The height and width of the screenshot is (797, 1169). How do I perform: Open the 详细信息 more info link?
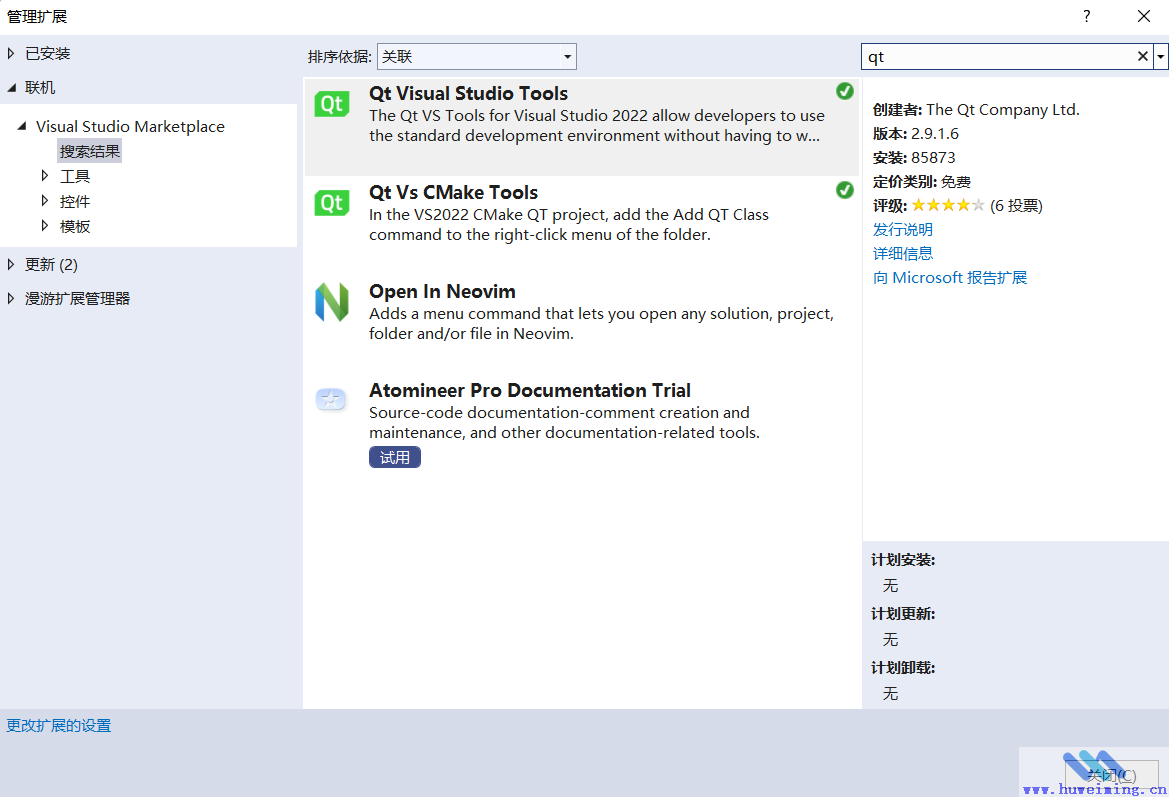coord(903,253)
